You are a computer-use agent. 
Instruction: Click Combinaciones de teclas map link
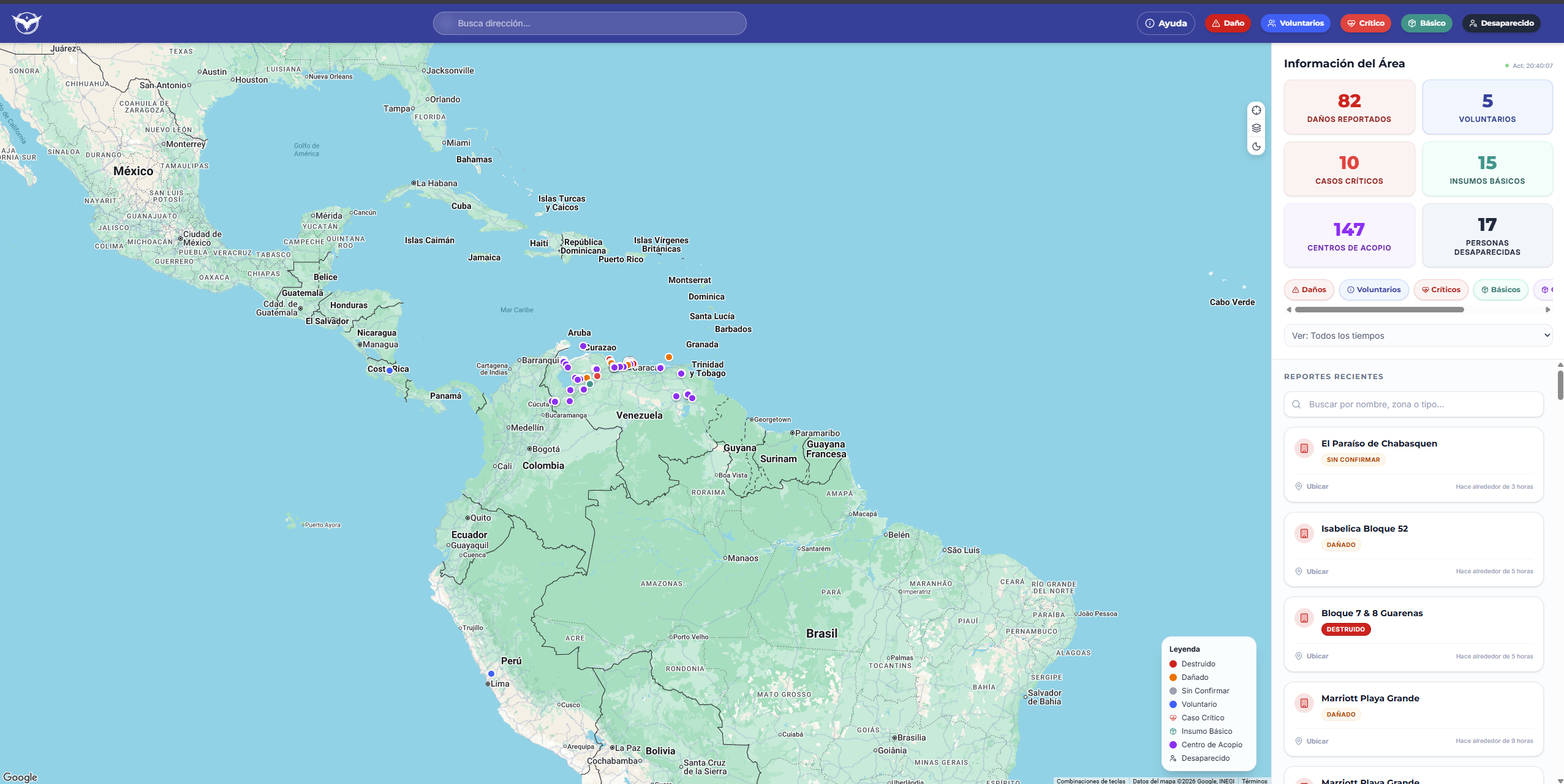1090,781
